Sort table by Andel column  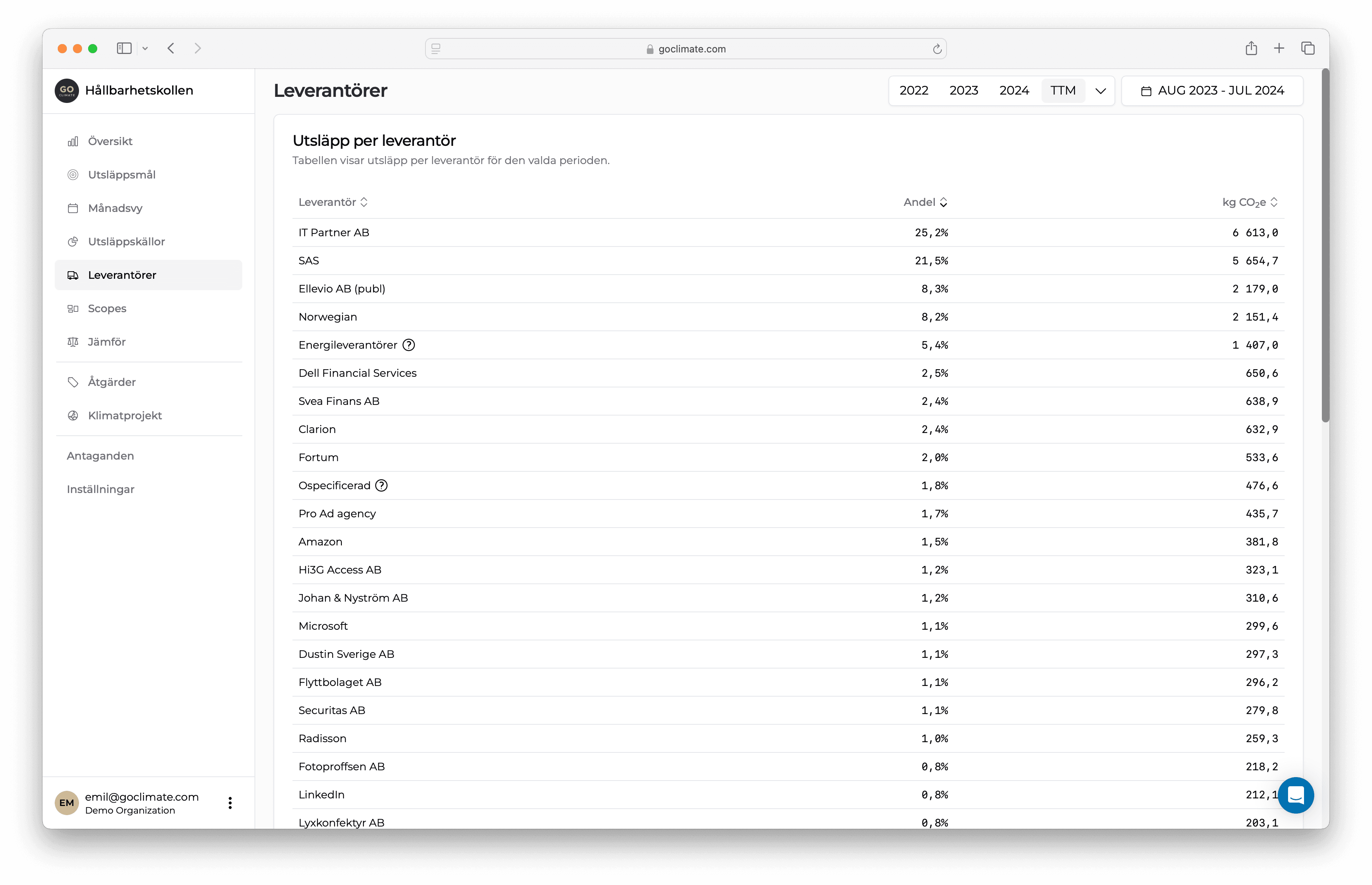925,202
